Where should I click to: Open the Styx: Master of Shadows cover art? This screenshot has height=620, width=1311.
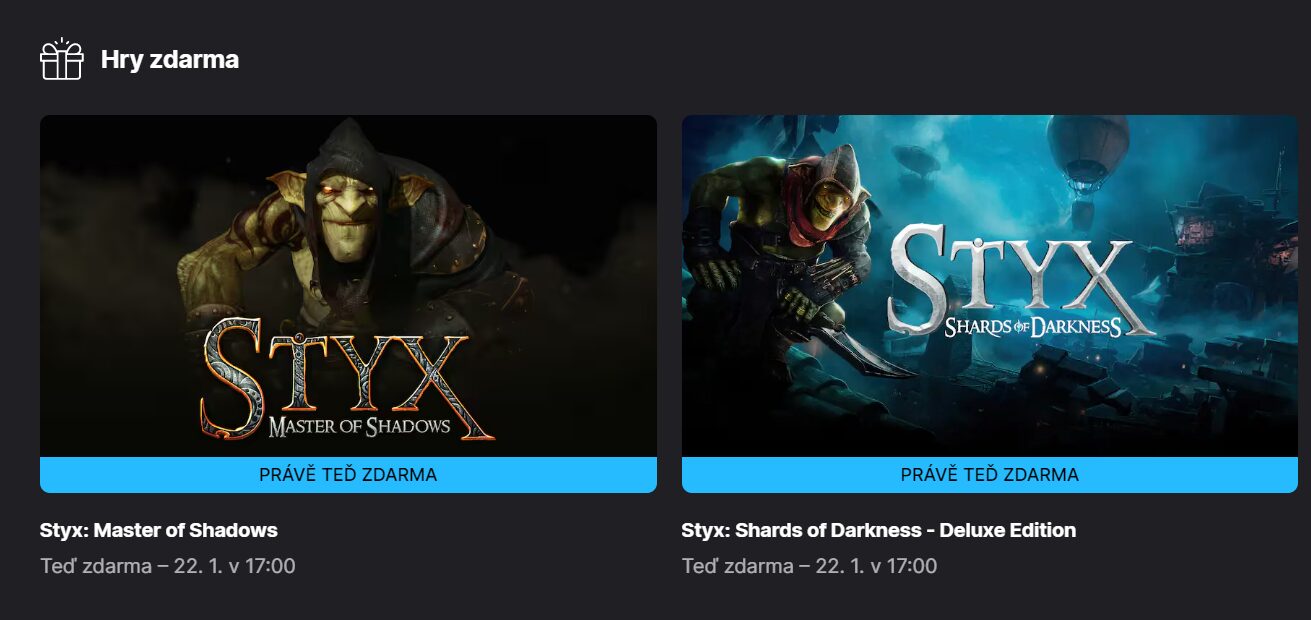(348, 286)
